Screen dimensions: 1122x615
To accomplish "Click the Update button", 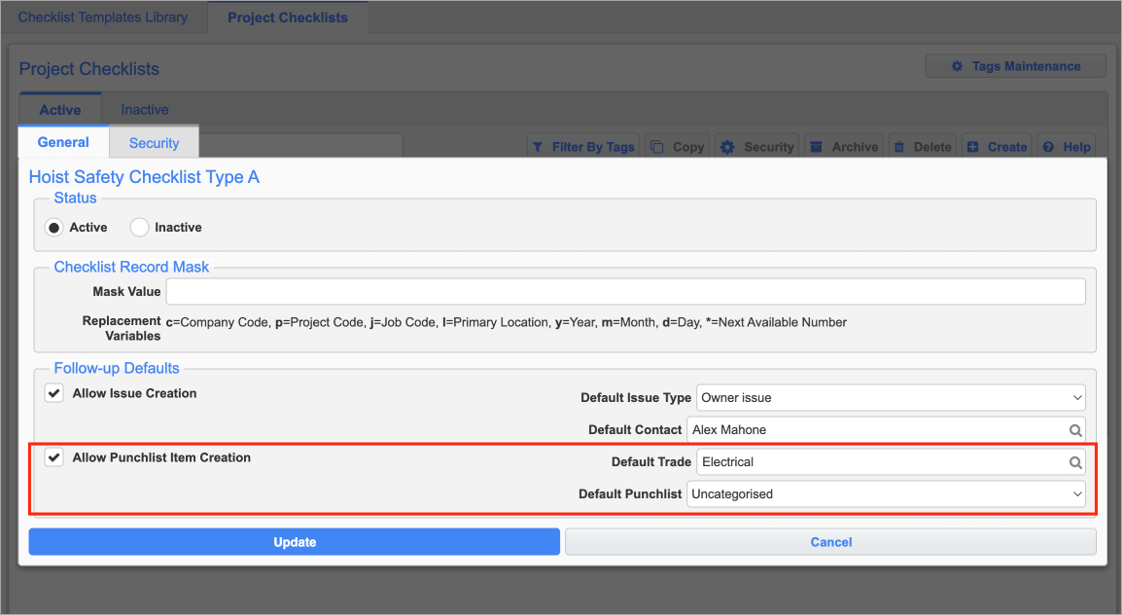I will pos(294,541).
